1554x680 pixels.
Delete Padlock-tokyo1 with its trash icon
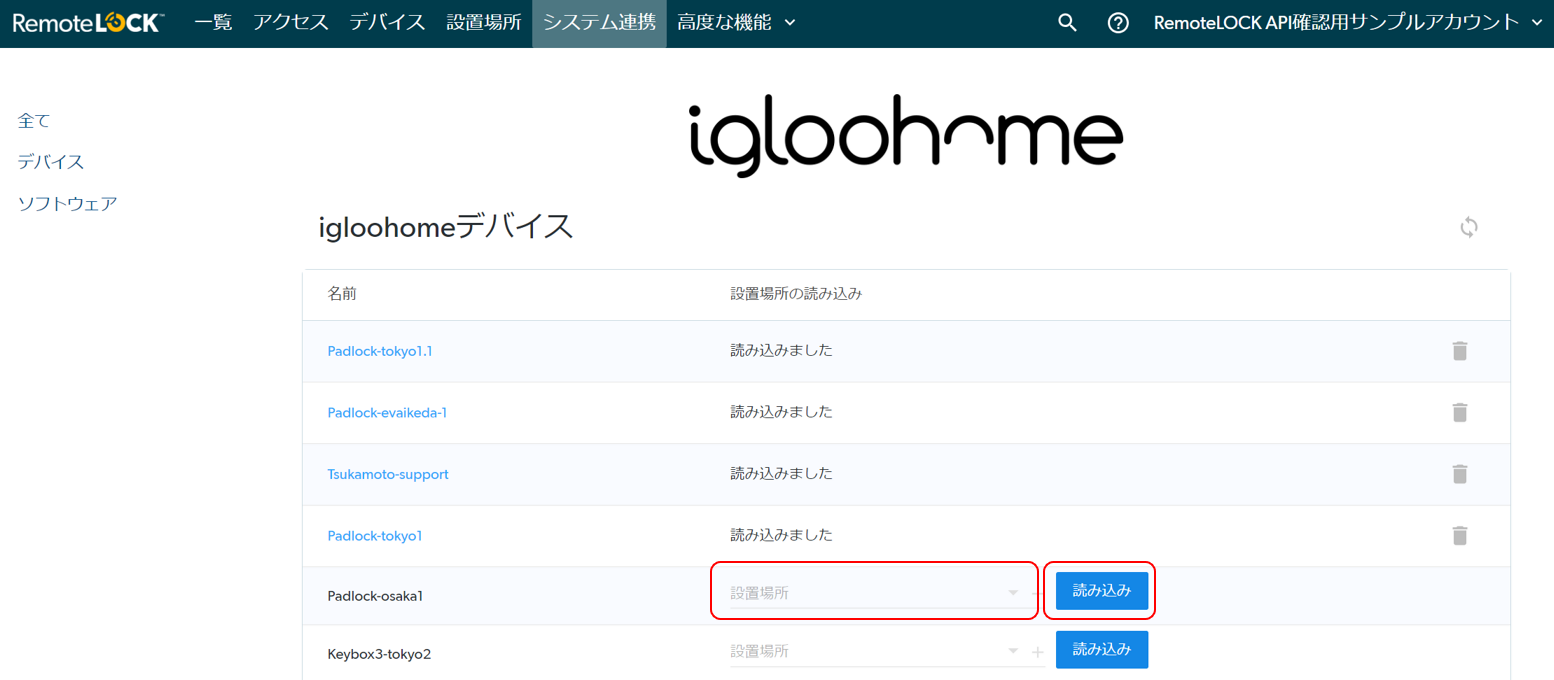pos(1460,536)
